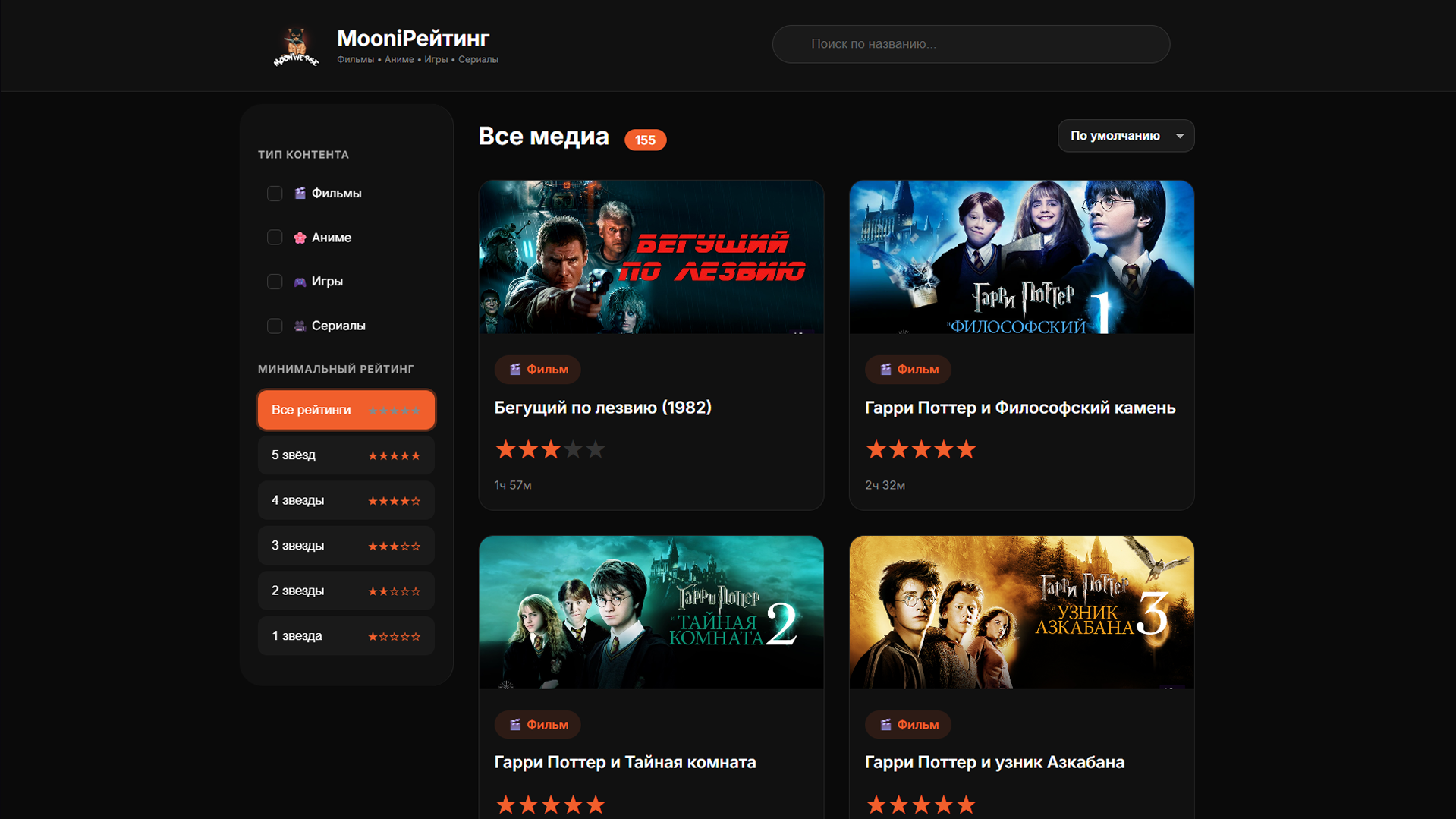Screen dimensions: 1456x819
Task: Click the sort dropdown arrow
Action: click(1179, 136)
